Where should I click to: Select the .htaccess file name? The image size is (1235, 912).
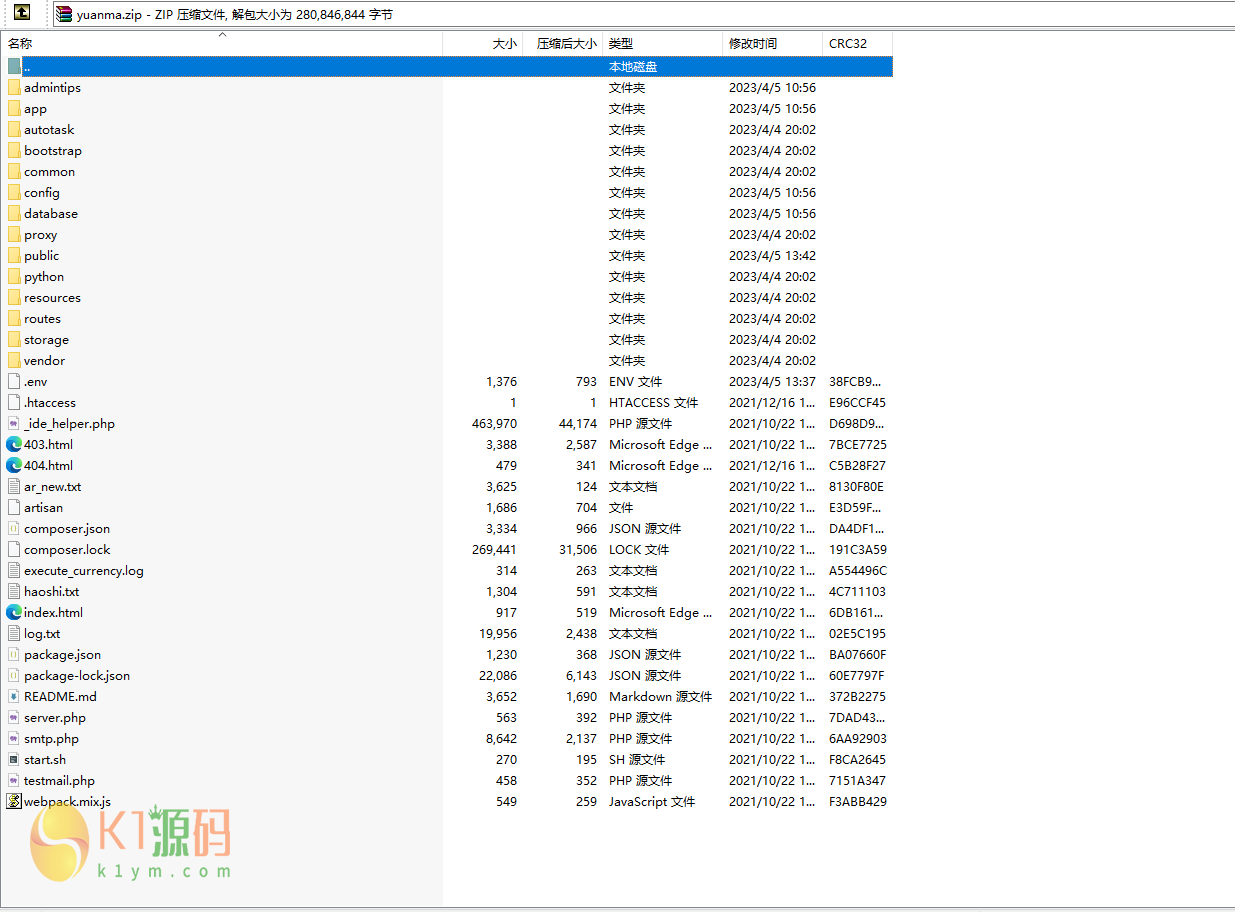coord(50,402)
